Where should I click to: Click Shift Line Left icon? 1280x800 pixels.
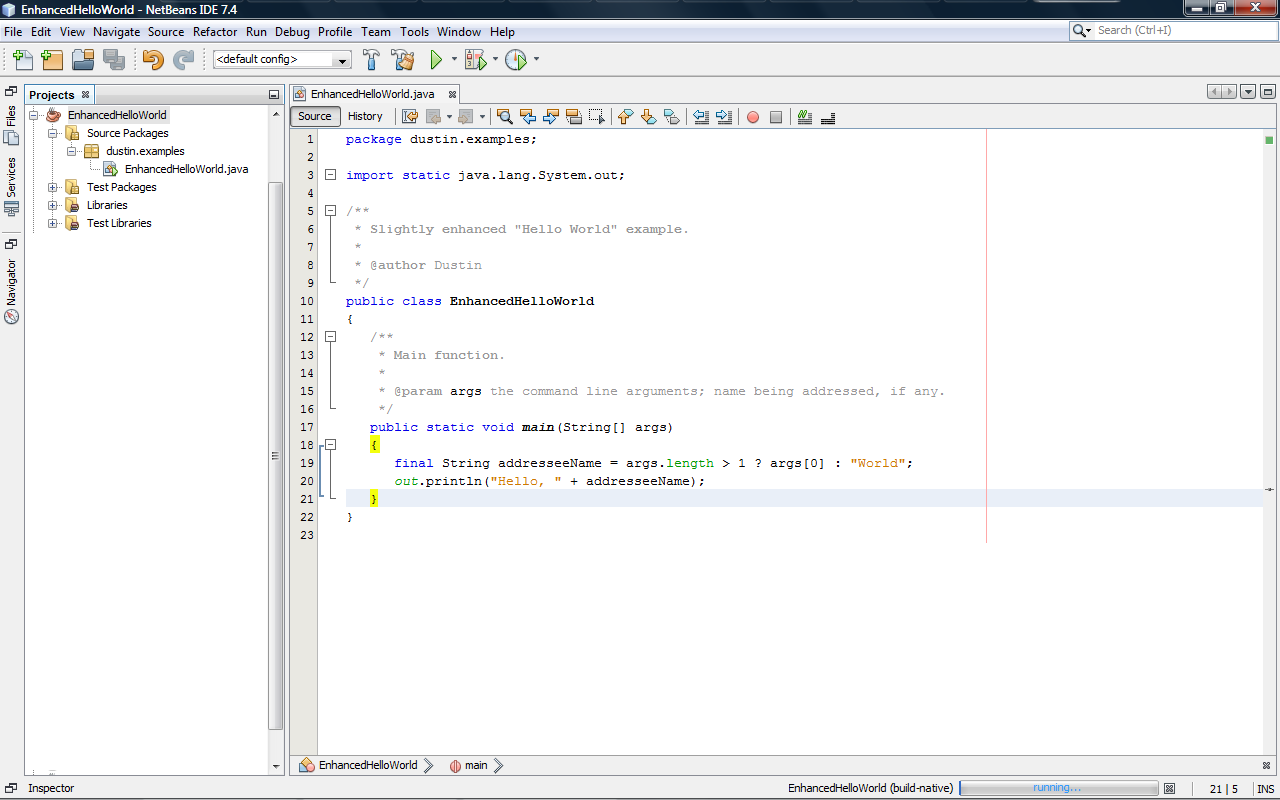pyautogui.click(x=701, y=117)
